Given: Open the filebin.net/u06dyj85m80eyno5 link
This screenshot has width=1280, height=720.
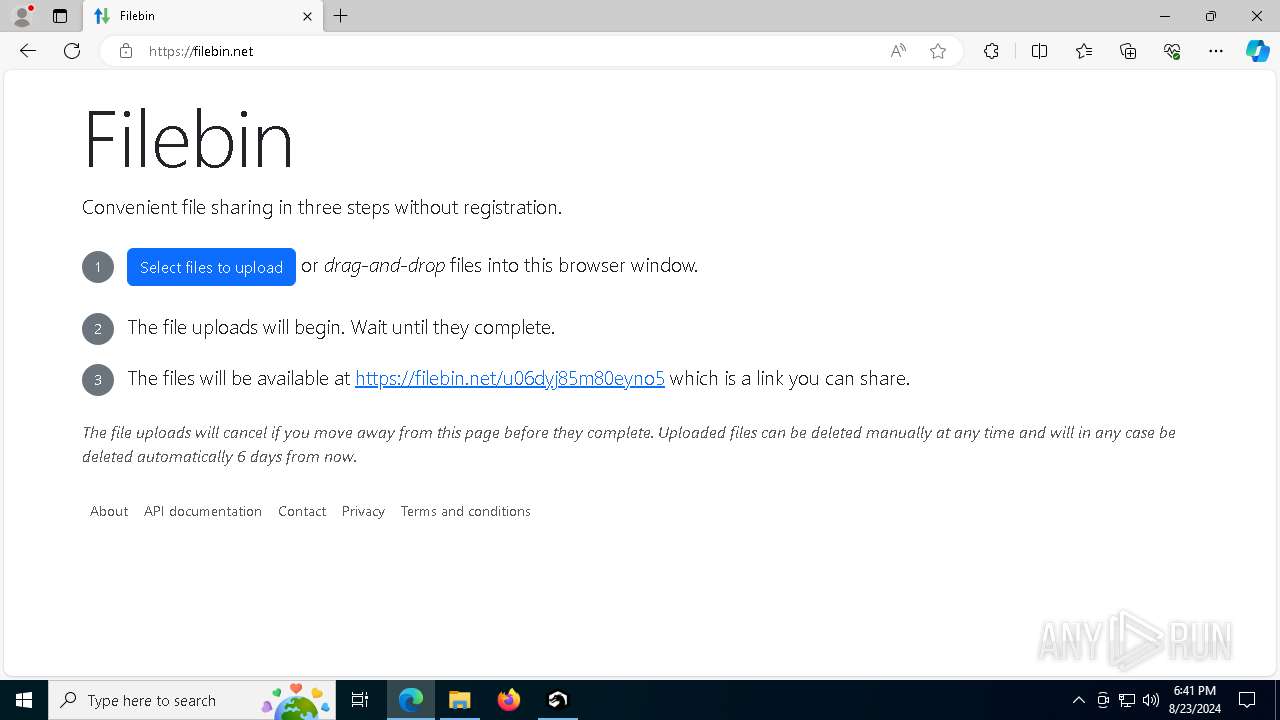Looking at the screenshot, I should point(510,378).
